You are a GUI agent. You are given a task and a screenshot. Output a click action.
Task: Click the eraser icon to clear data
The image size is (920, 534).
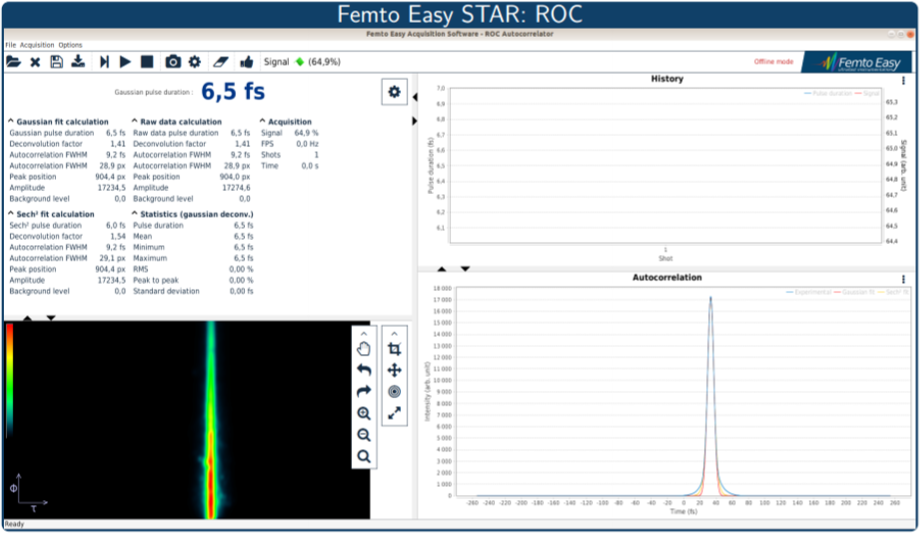coord(222,62)
